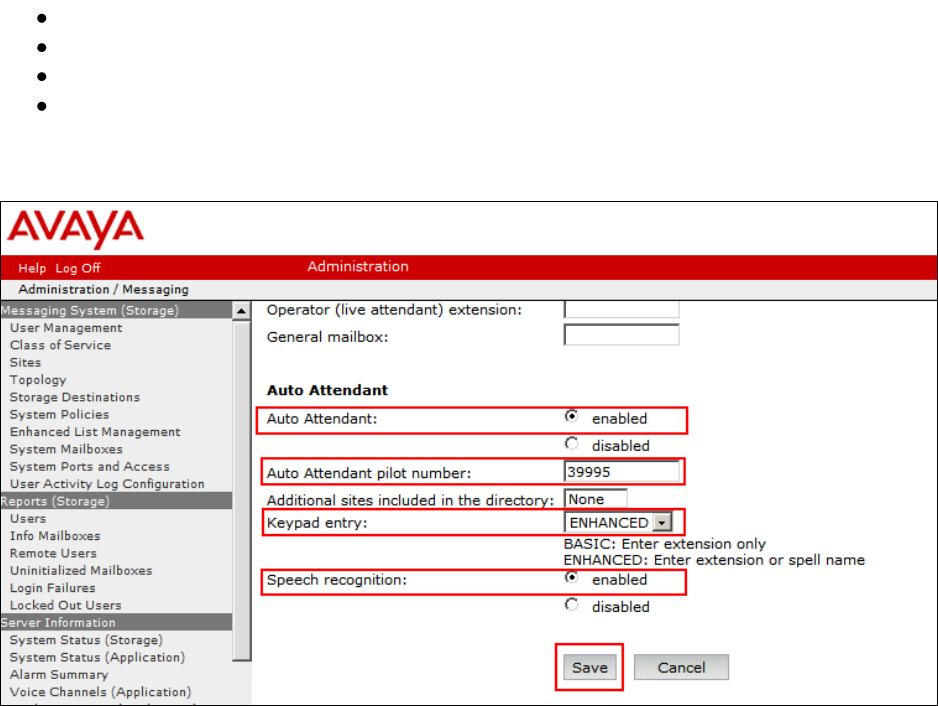
Task: Click the Avaya logo
Action: click(x=75, y=228)
